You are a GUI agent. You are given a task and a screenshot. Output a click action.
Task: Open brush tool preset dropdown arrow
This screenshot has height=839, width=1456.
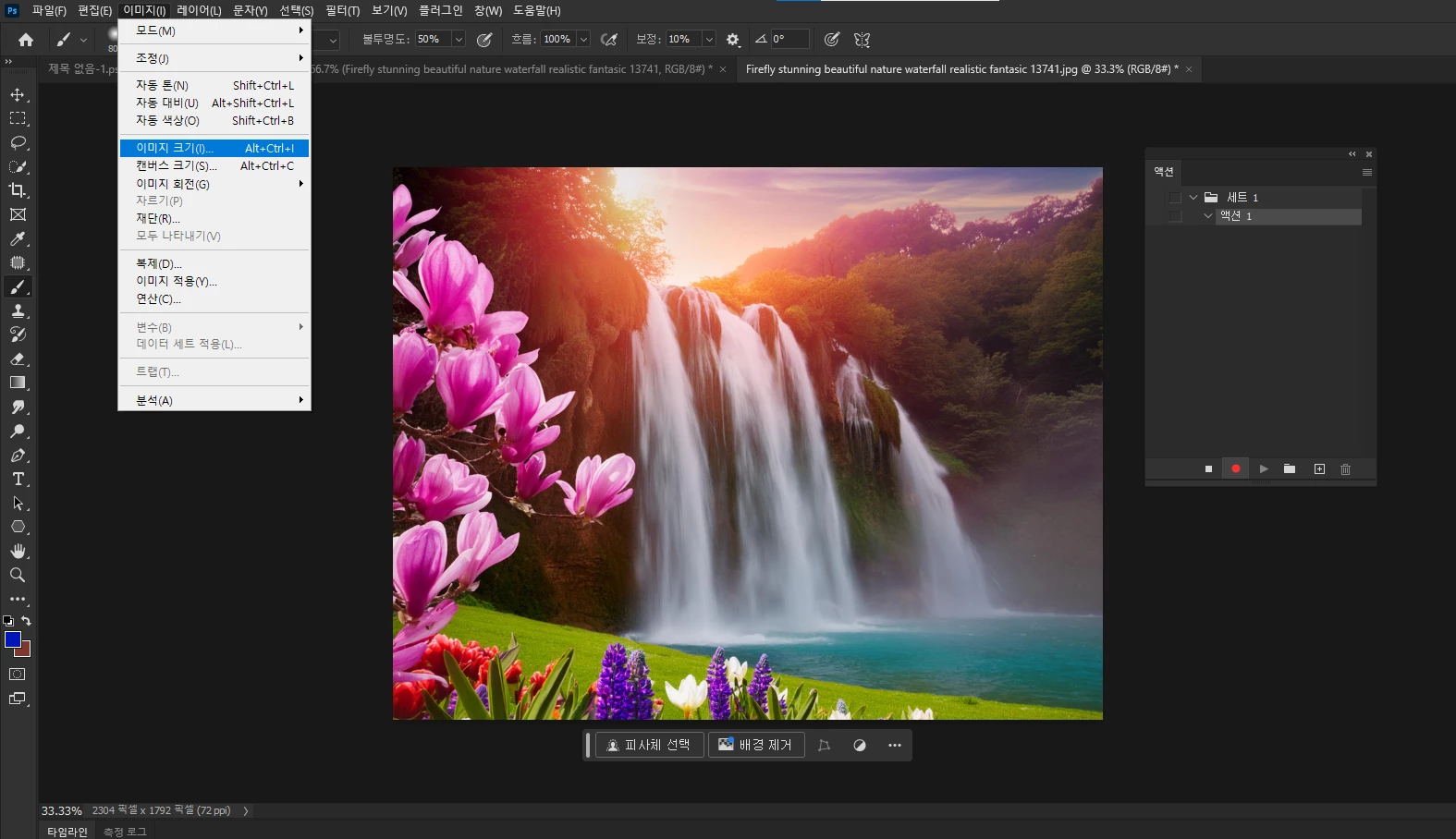(x=83, y=40)
